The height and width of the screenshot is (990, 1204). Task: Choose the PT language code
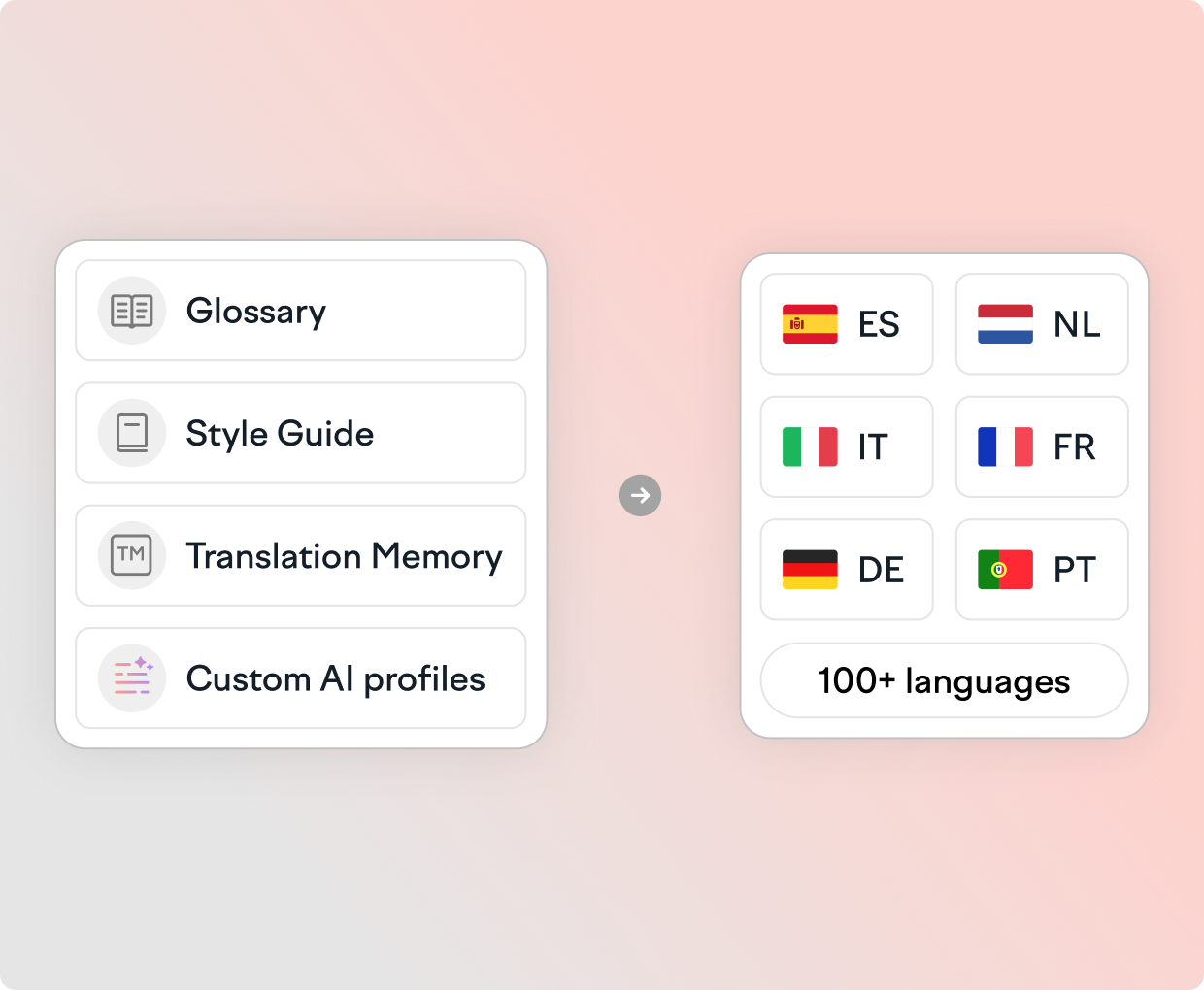1075,570
